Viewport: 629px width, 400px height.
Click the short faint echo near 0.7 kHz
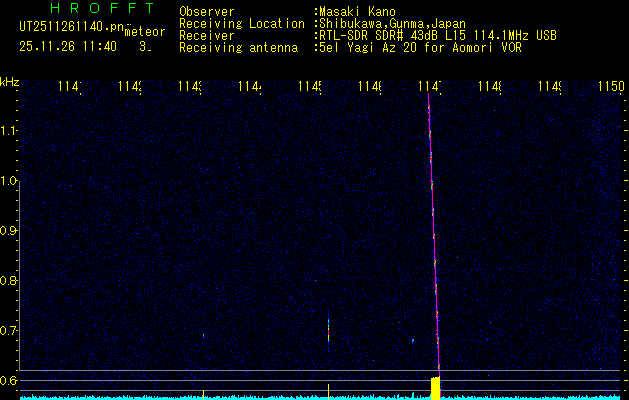pyautogui.click(x=328, y=328)
